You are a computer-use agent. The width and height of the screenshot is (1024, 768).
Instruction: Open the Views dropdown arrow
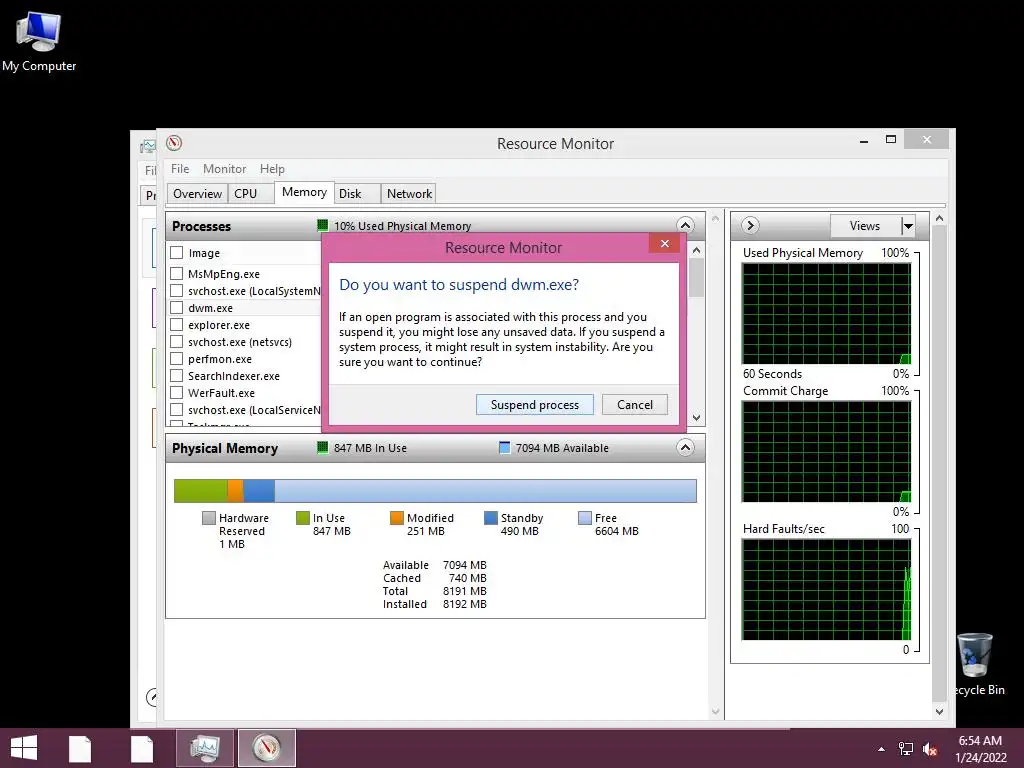908,226
